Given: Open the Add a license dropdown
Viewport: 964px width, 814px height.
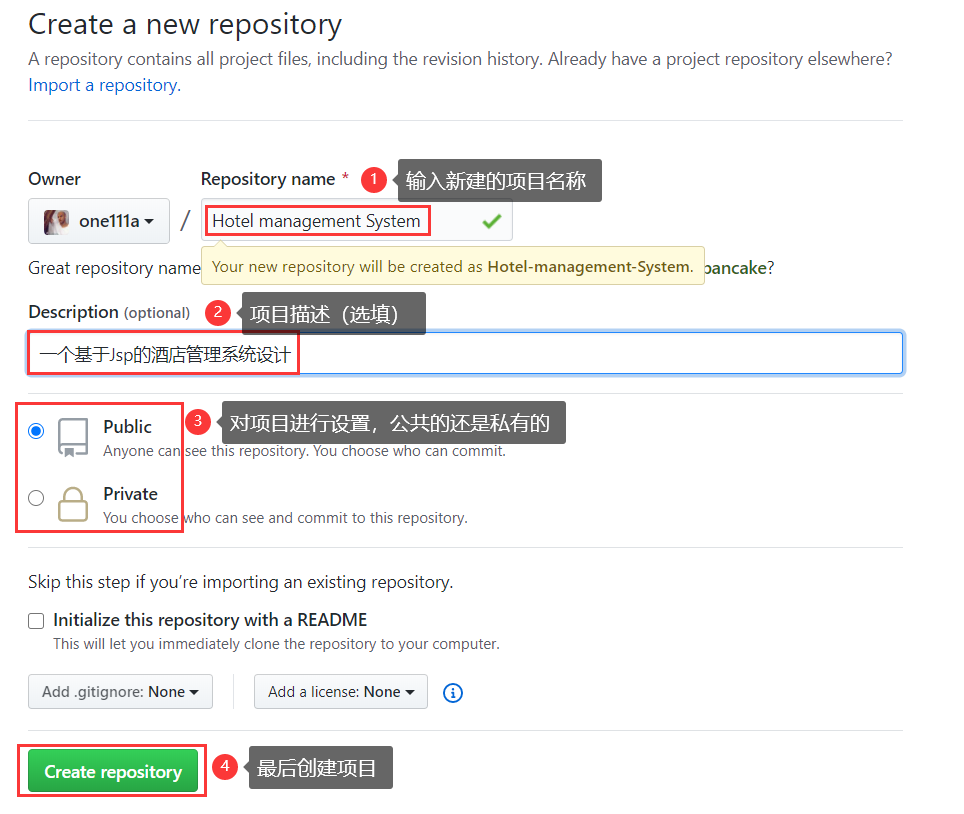Looking at the screenshot, I should point(340,691).
